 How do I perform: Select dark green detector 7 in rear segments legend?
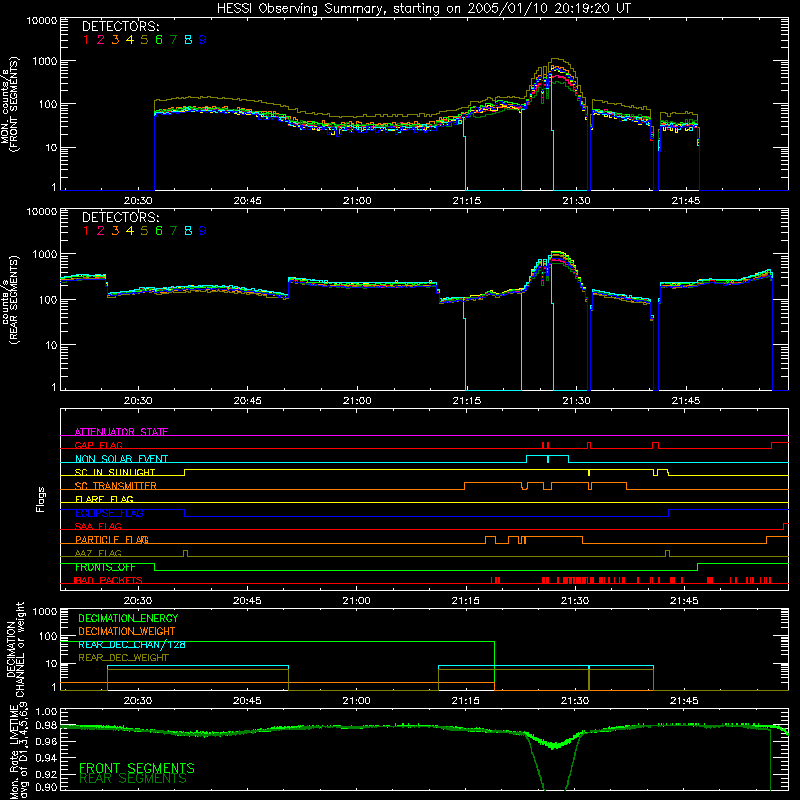click(173, 231)
